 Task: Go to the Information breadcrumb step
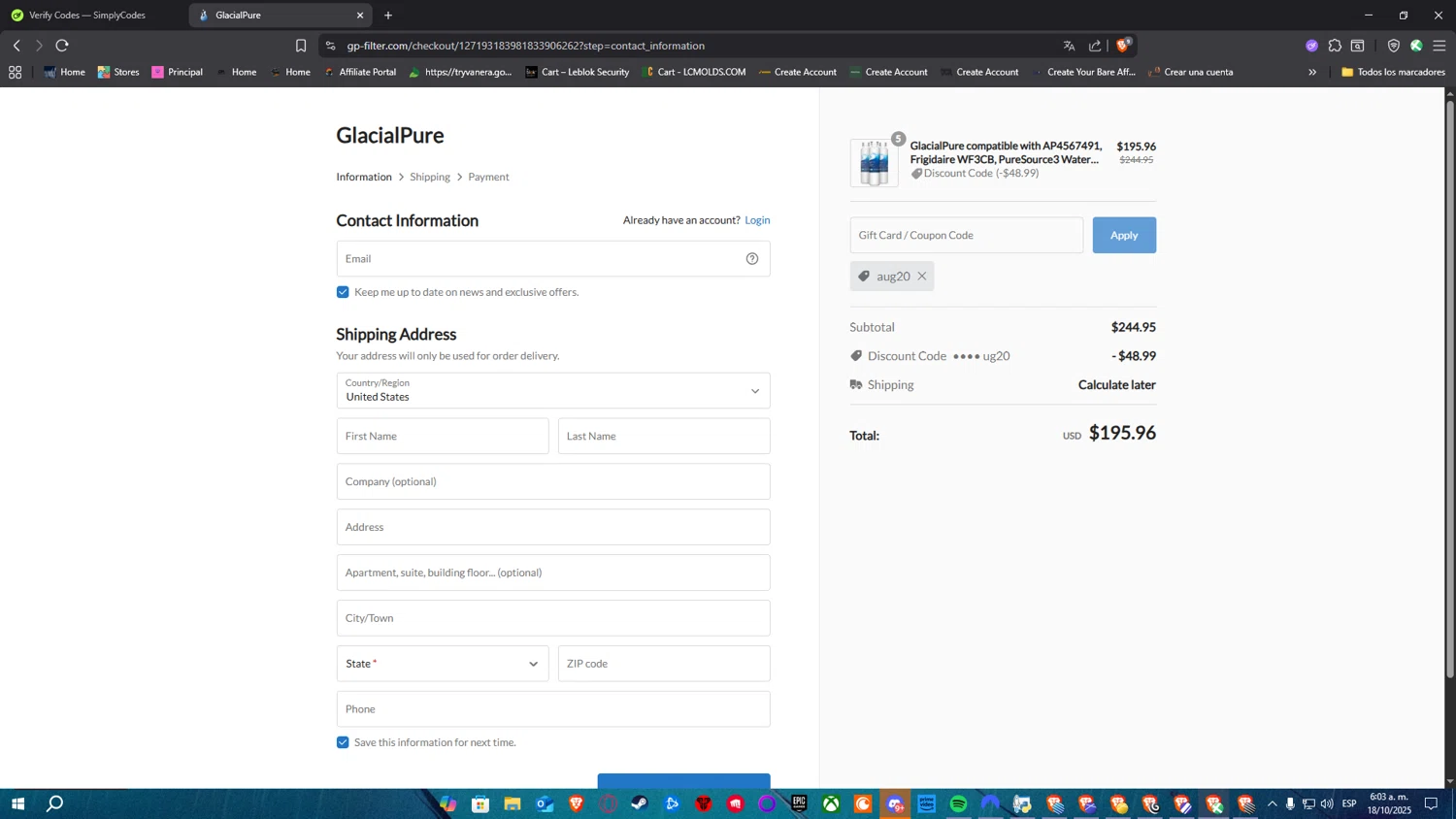point(364,177)
